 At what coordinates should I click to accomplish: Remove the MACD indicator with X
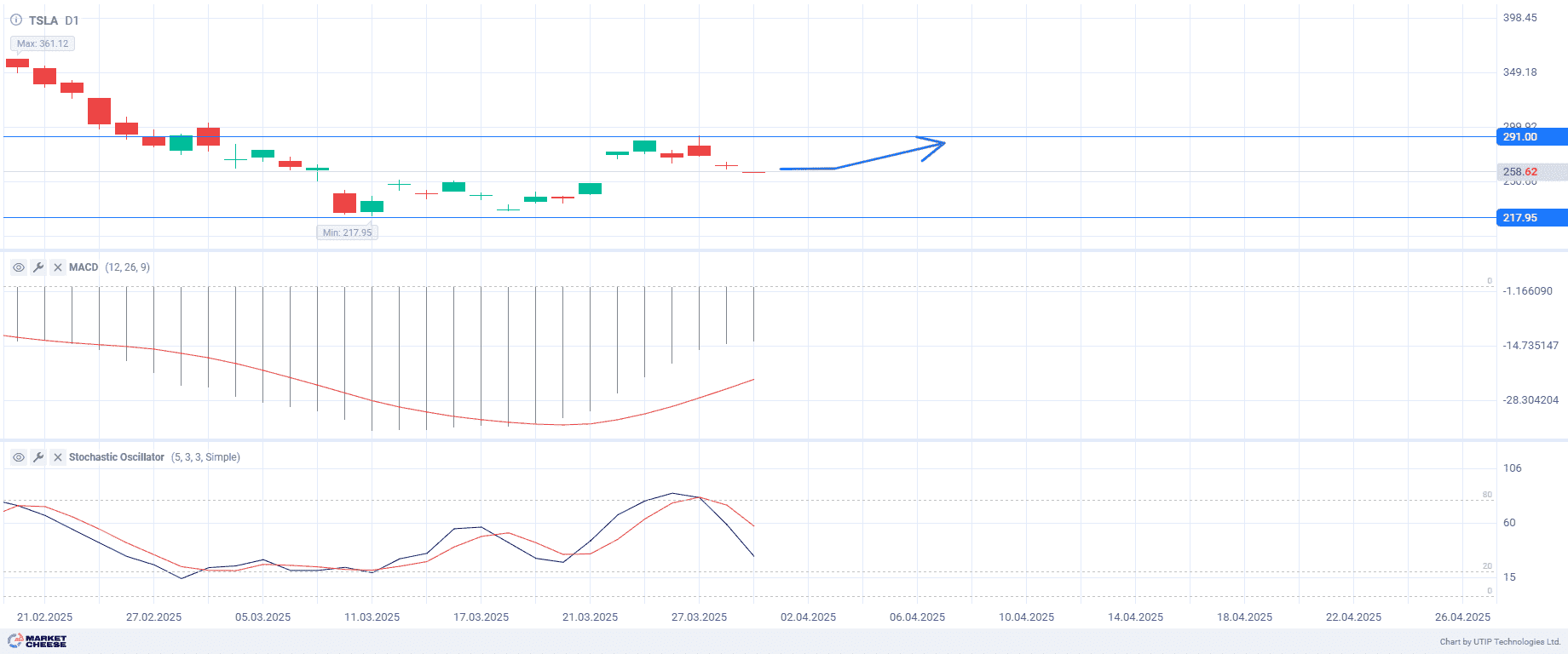point(58,267)
